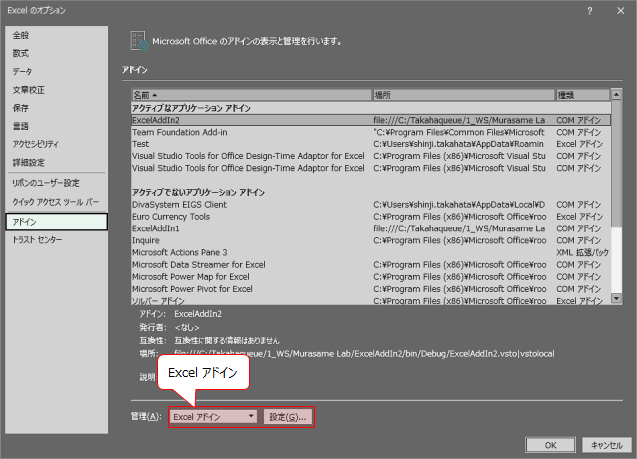Open the help question mark icon
The width and height of the screenshot is (637, 459).
pos(589,11)
